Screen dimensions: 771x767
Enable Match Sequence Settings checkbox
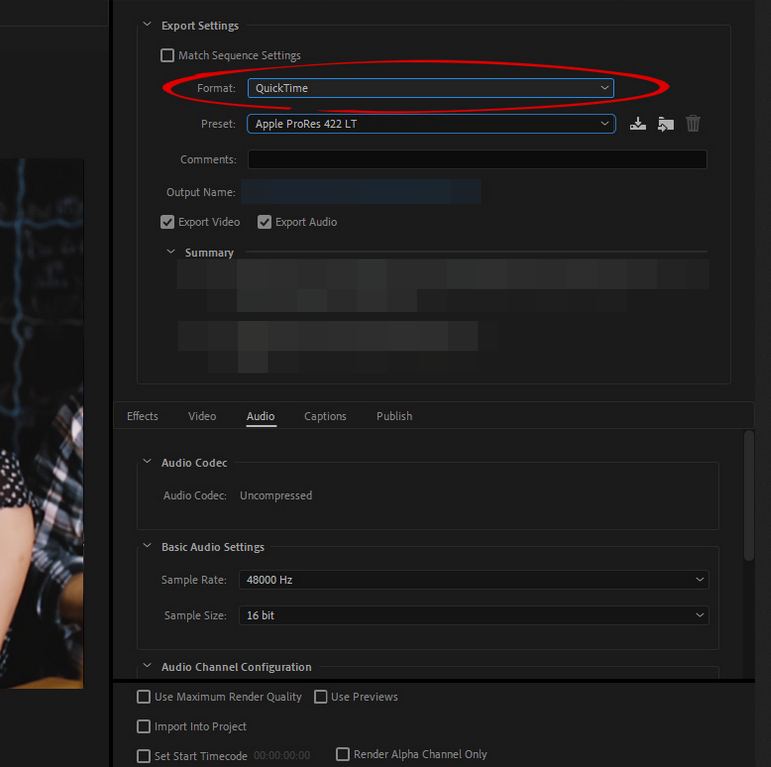pyautogui.click(x=168, y=56)
